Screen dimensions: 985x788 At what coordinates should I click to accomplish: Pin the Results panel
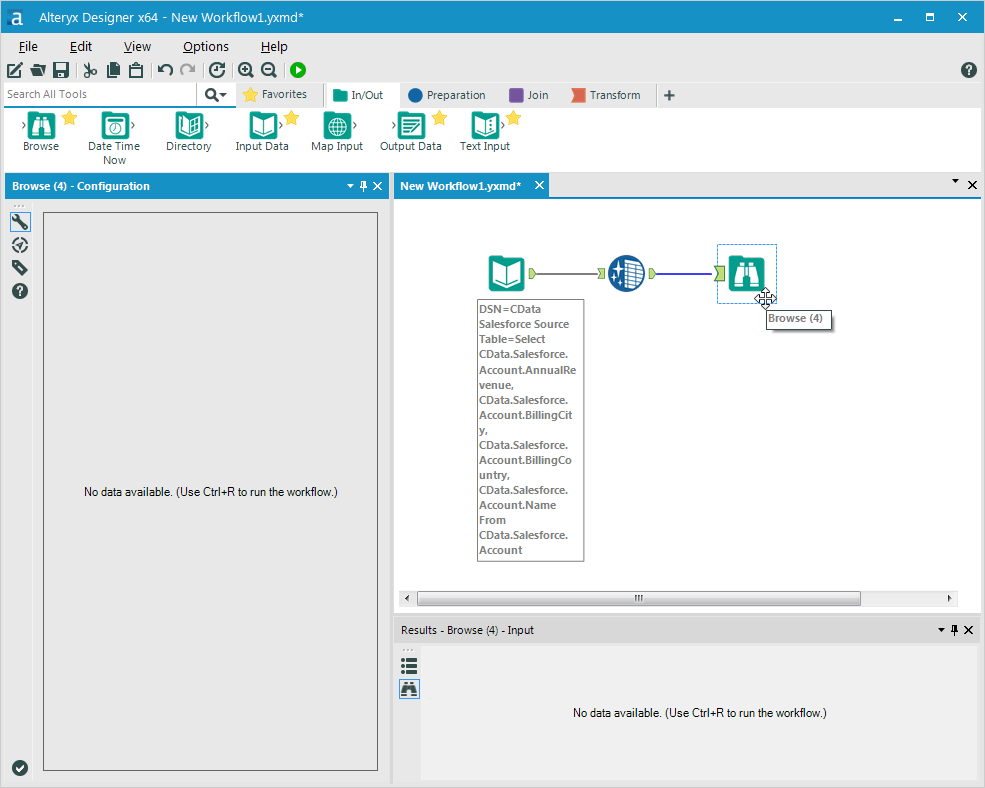(954, 630)
